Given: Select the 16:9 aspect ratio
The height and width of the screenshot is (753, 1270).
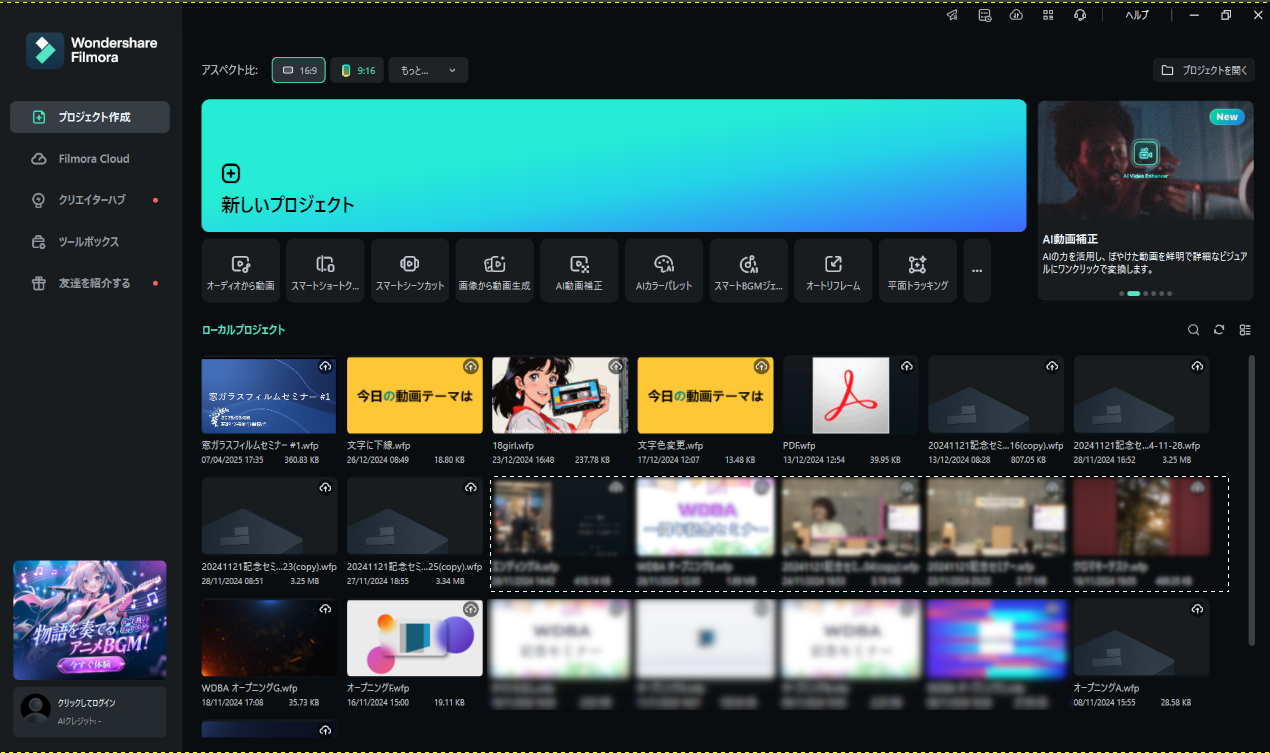Looking at the screenshot, I should 299,70.
